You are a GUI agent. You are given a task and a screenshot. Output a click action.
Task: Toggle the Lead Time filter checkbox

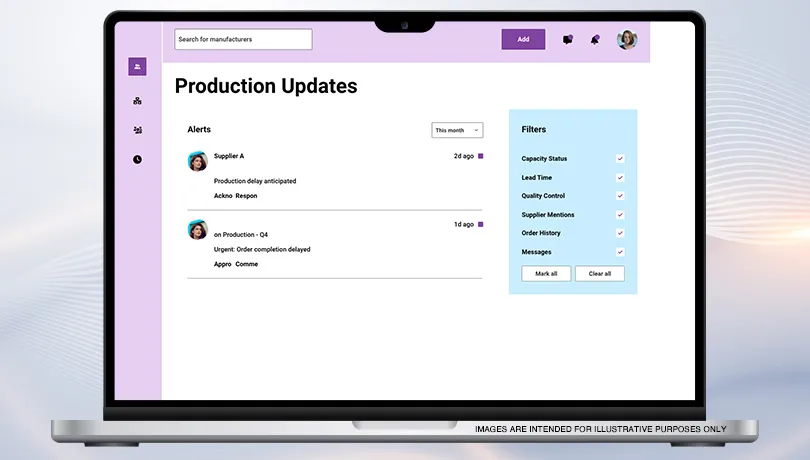(620, 177)
